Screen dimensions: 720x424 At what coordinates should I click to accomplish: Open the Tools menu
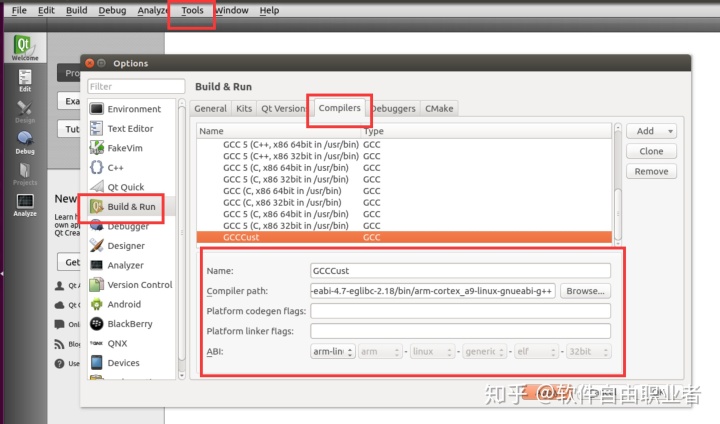pyautogui.click(x=192, y=10)
